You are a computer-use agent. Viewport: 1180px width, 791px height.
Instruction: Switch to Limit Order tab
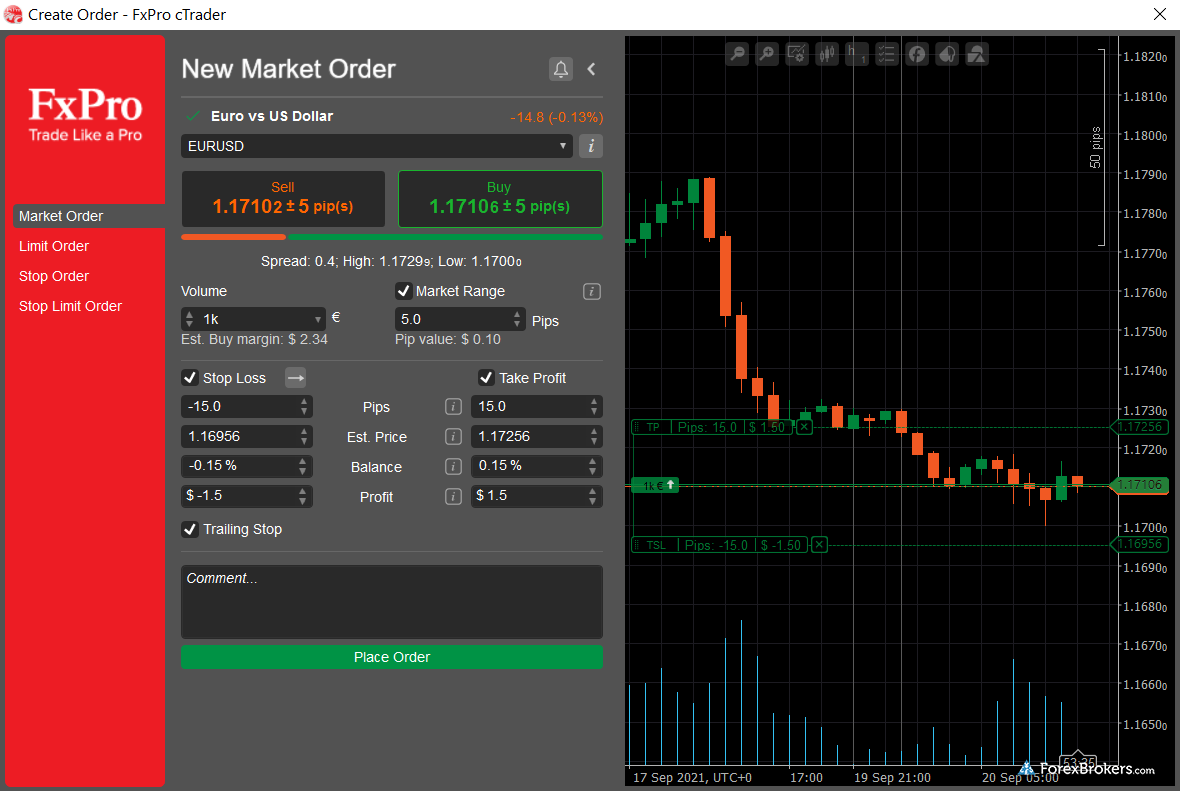(54, 246)
